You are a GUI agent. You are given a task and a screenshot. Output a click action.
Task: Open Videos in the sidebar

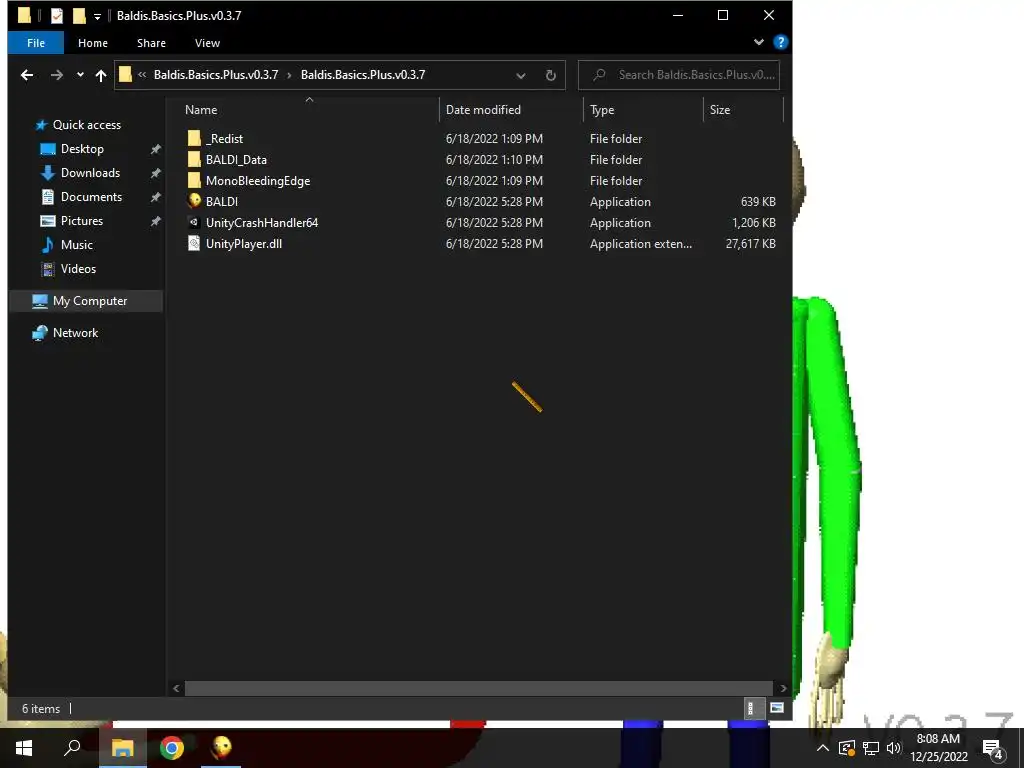tap(78, 269)
